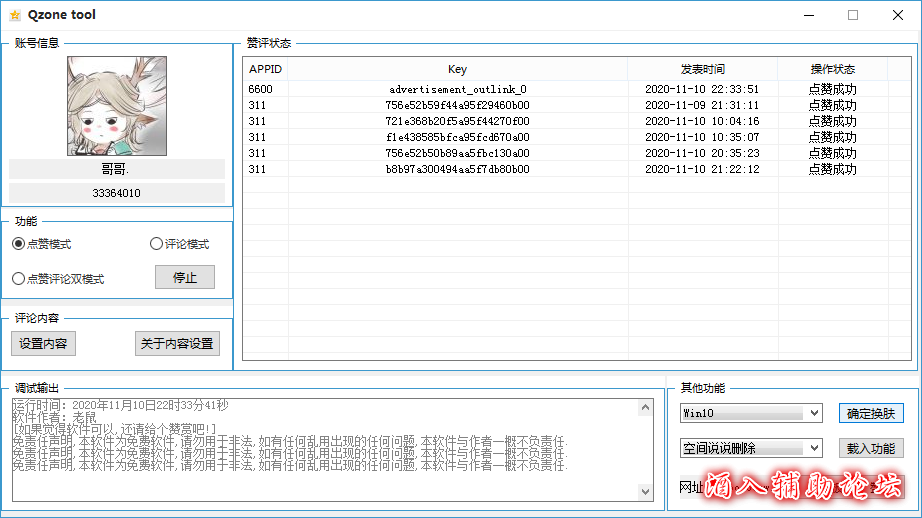Select the 评论模式 radio button
This screenshot has width=922, height=518.
coord(156,244)
